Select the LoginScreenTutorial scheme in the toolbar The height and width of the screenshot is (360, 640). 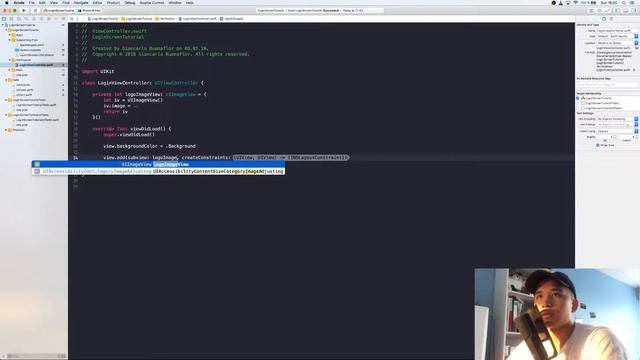coord(59,11)
